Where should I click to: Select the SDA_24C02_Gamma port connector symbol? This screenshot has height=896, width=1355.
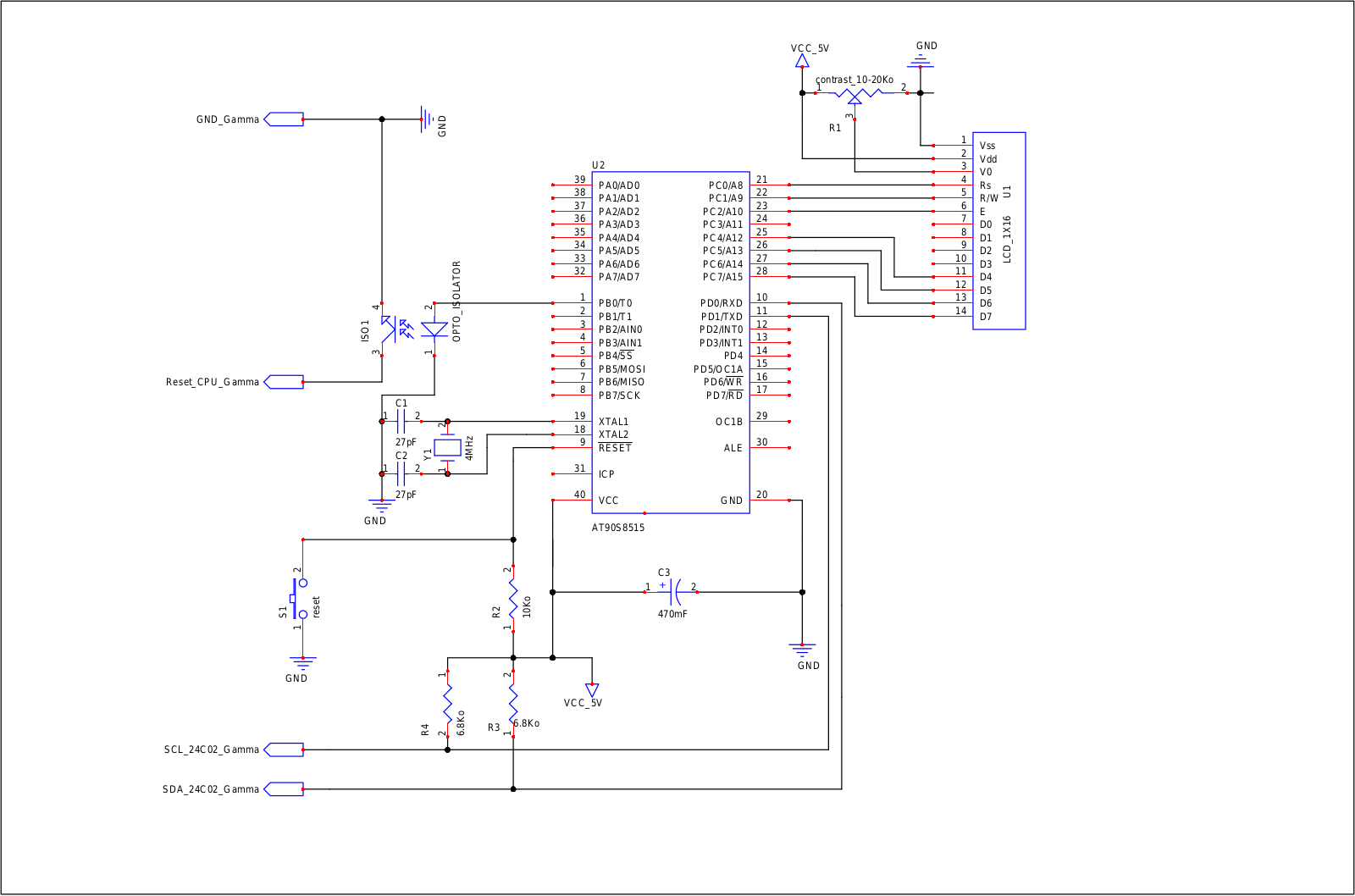pyautogui.click(x=284, y=789)
